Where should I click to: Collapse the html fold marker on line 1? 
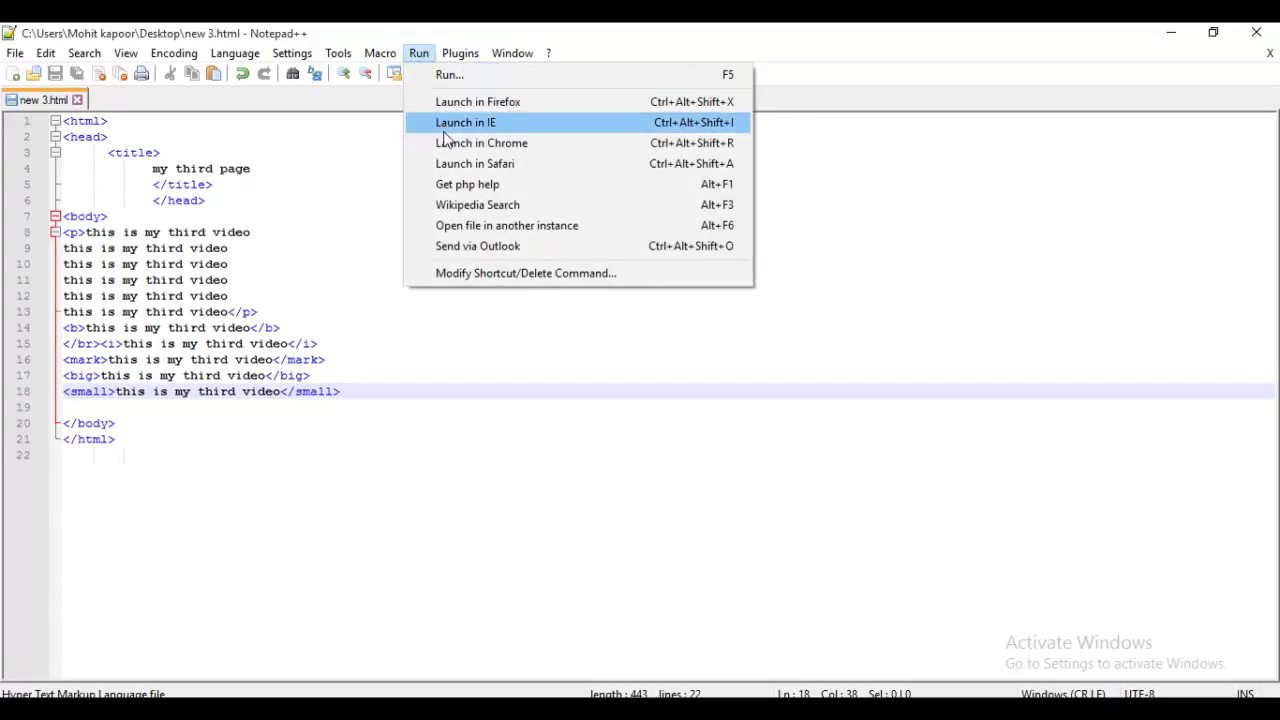[56, 121]
